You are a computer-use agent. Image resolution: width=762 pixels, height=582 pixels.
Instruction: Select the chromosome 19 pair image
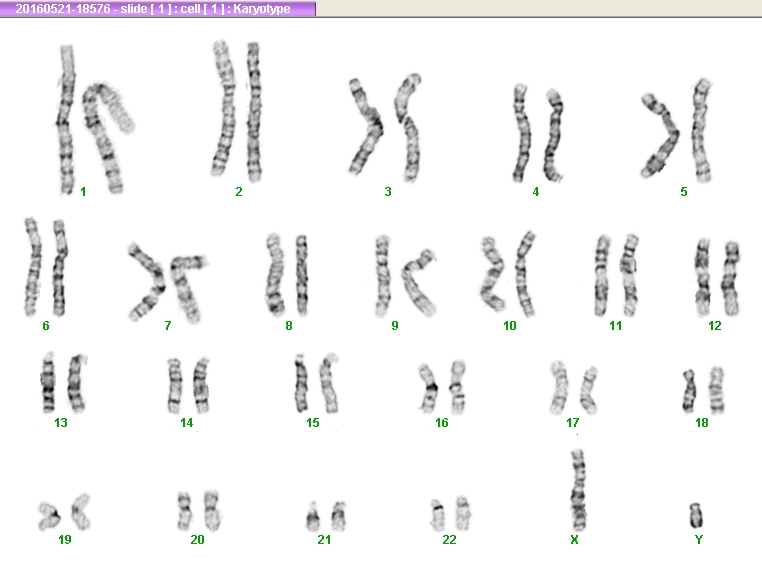(x=64, y=512)
